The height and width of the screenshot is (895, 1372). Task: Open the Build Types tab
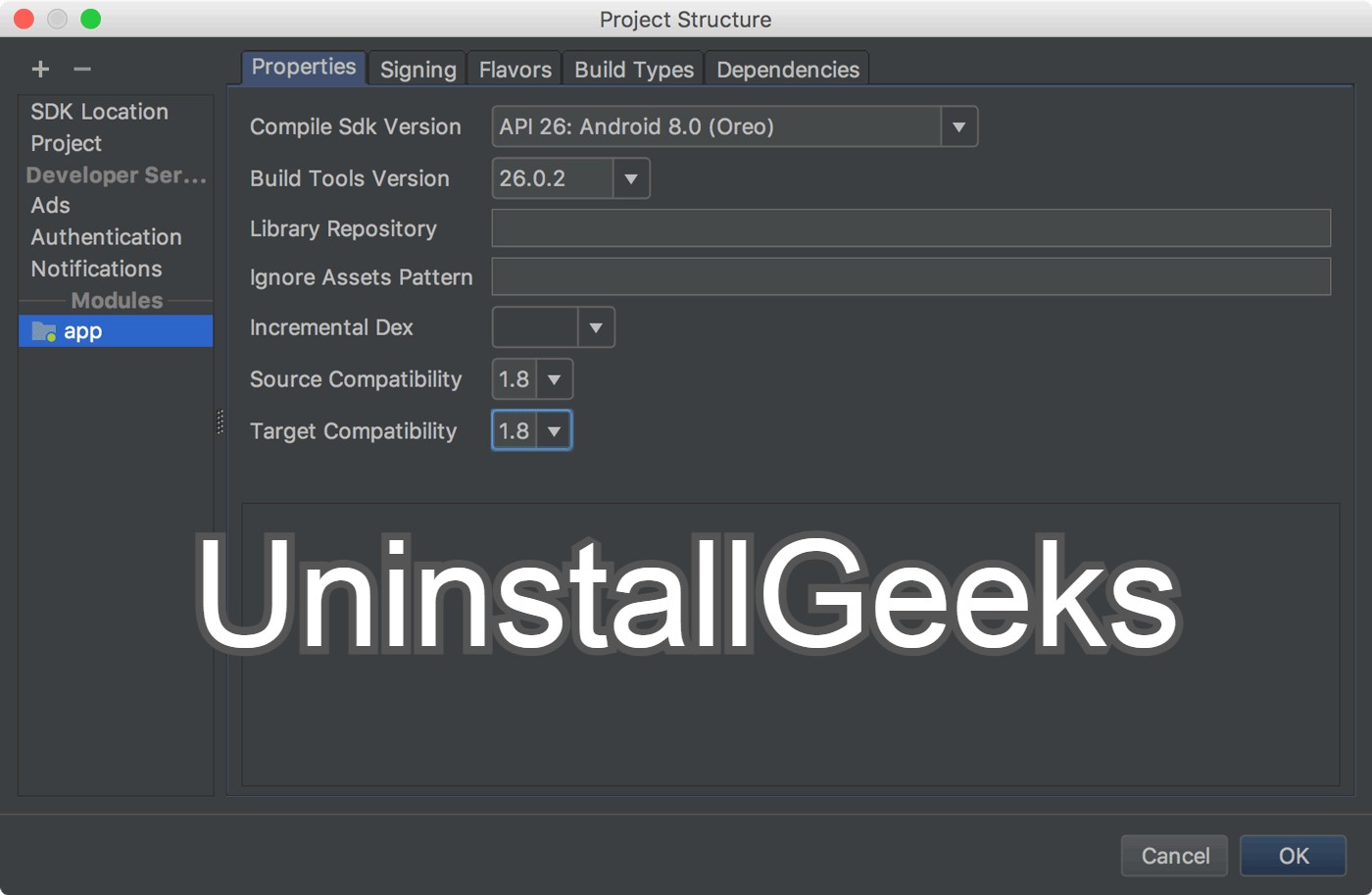click(634, 70)
